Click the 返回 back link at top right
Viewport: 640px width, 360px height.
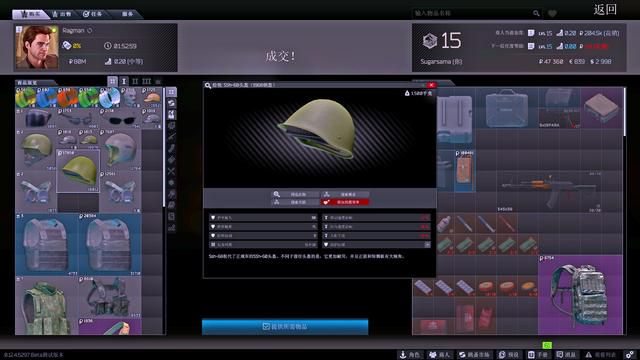(605, 9)
